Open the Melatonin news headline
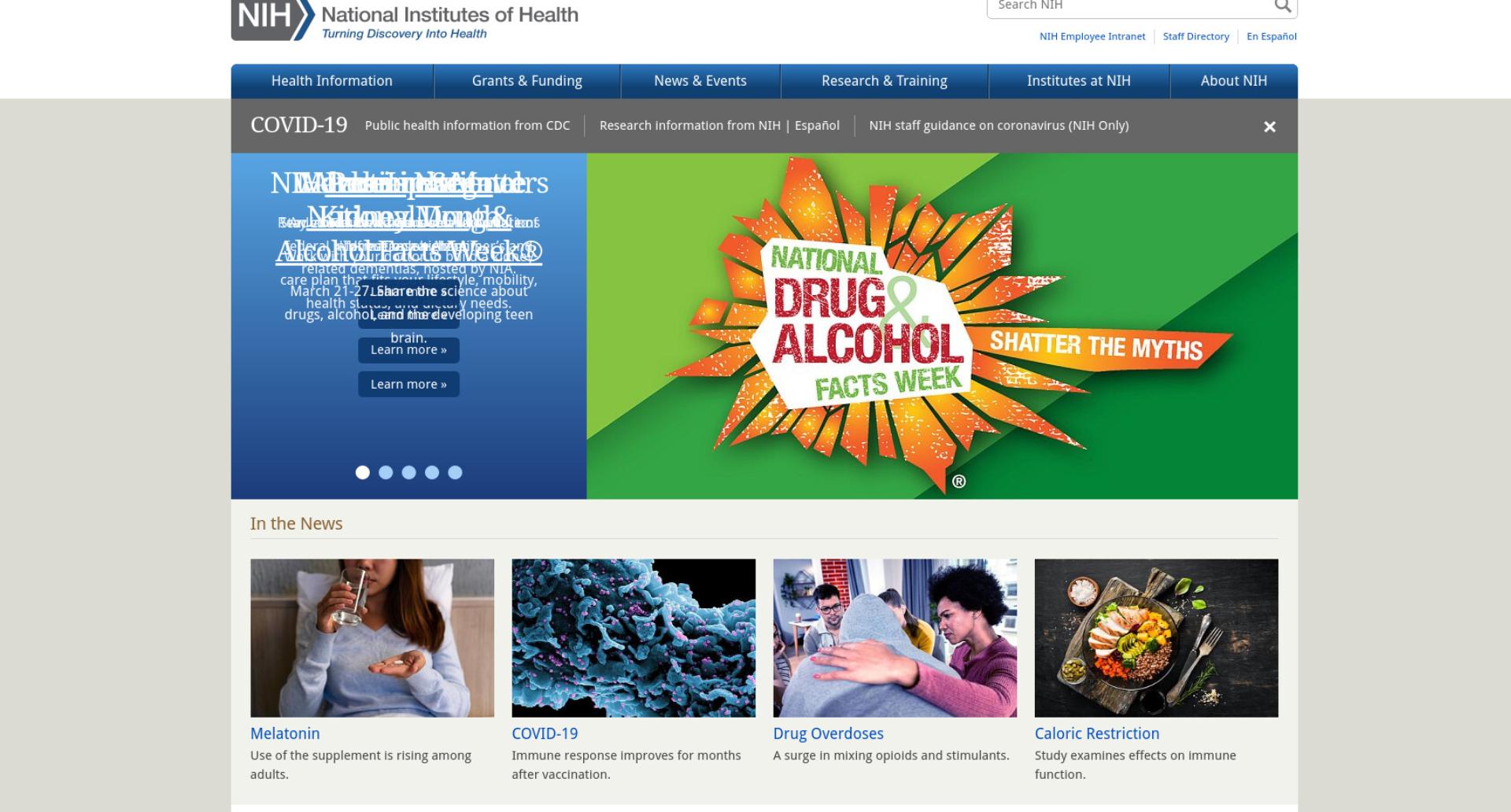 click(285, 733)
